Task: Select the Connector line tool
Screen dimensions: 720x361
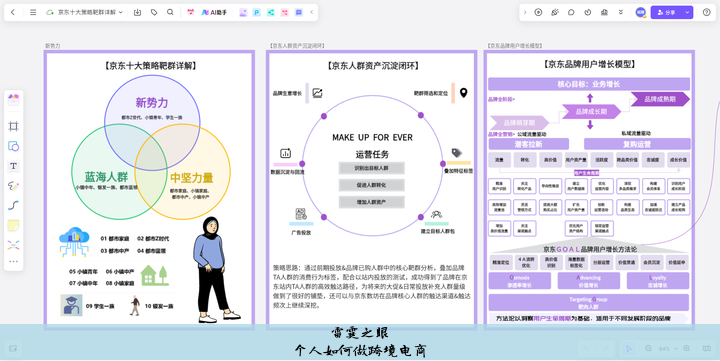Action: click(x=13, y=205)
